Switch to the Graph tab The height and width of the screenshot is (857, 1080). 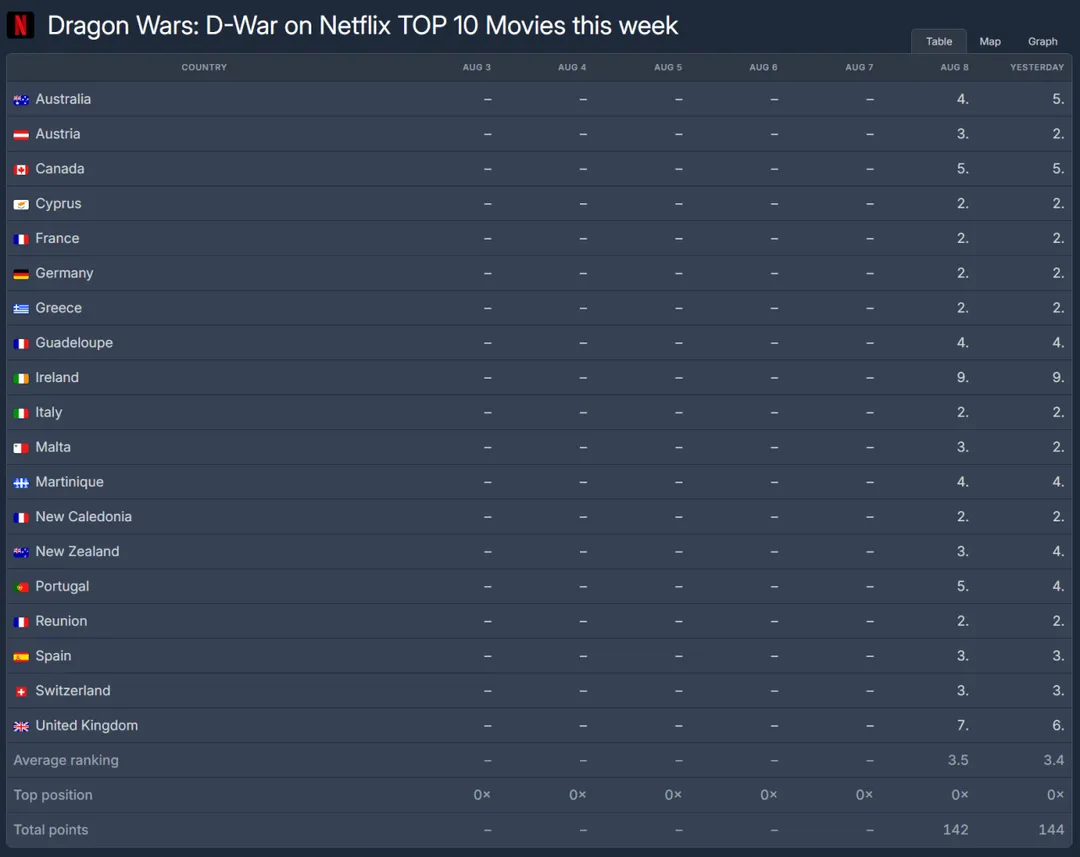pyautogui.click(x=1042, y=41)
